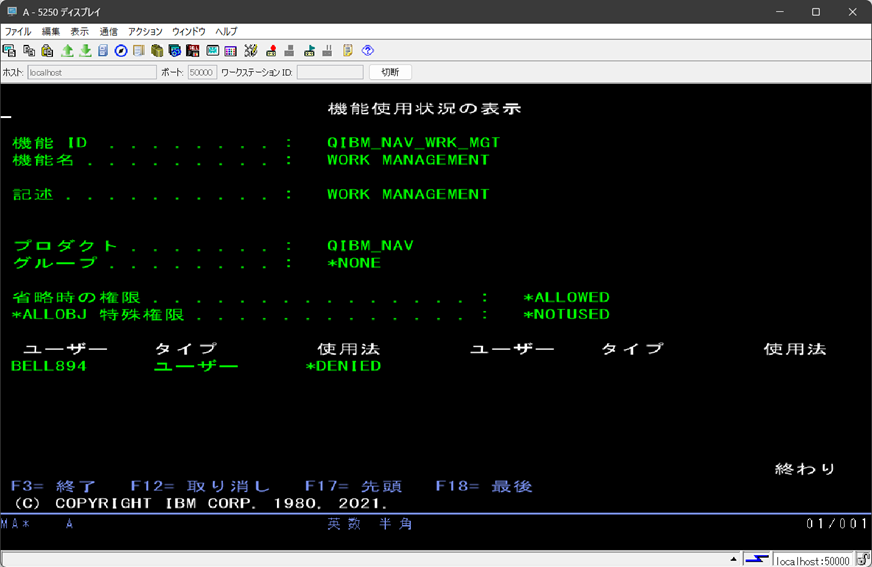Click the ワークステーション ID input field
The width and height of the screenshot is (872, 567).
[x=330, y=72]
